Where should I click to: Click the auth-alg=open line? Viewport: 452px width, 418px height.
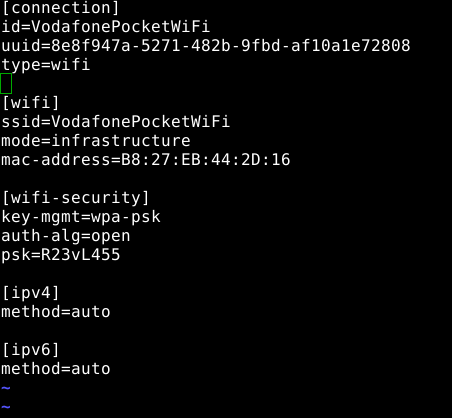coord(66,236)
